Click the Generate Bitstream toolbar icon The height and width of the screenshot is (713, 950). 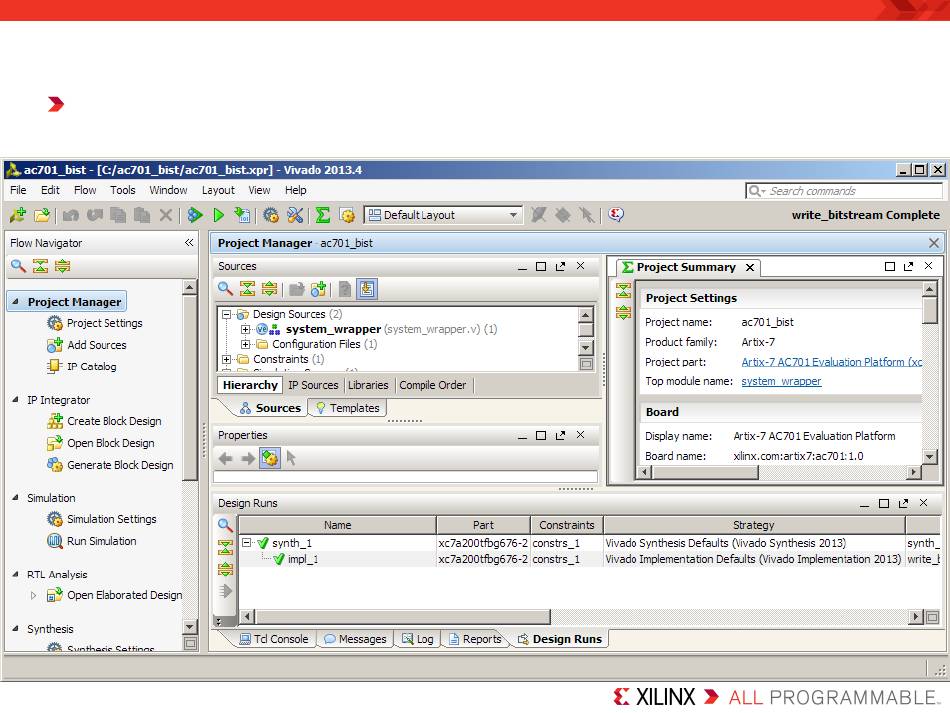point(242,214)
